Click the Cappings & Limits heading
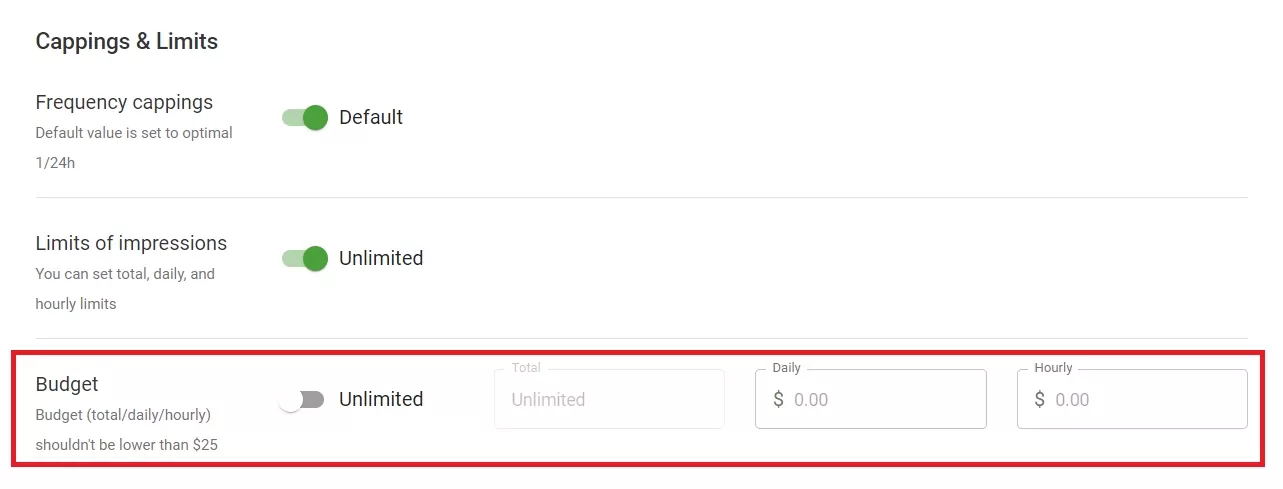The width and height of the screenshot is (1283, 489). pyautogui.click(x=126, y=42)
